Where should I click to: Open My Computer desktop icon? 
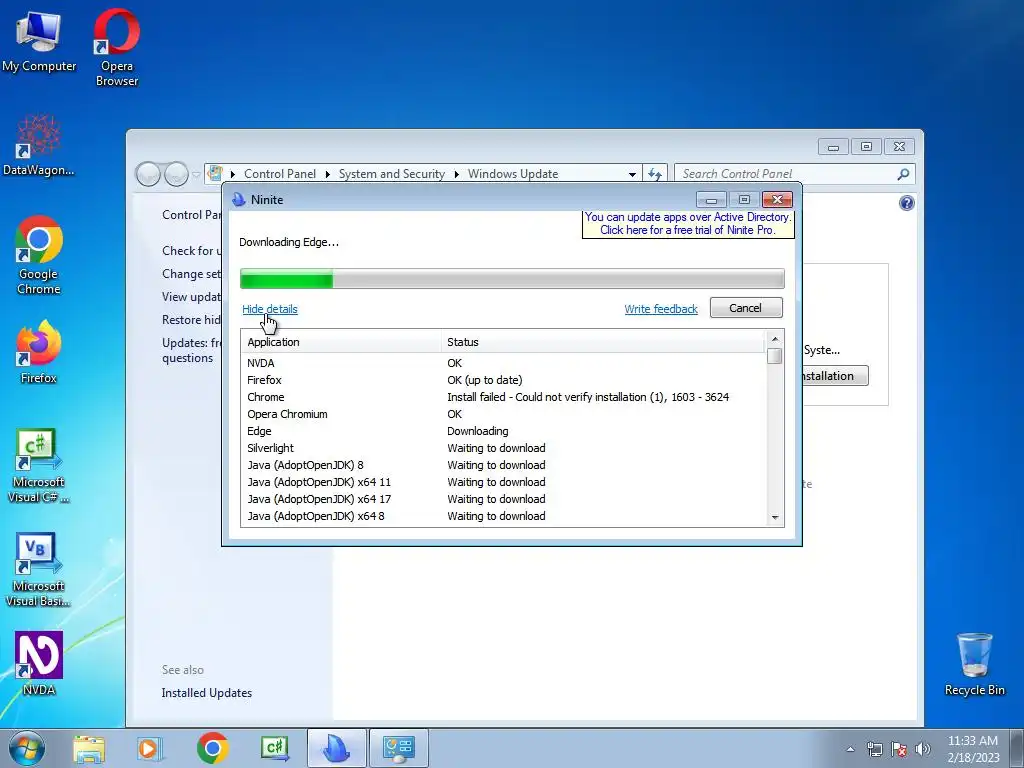click(39, 40)
